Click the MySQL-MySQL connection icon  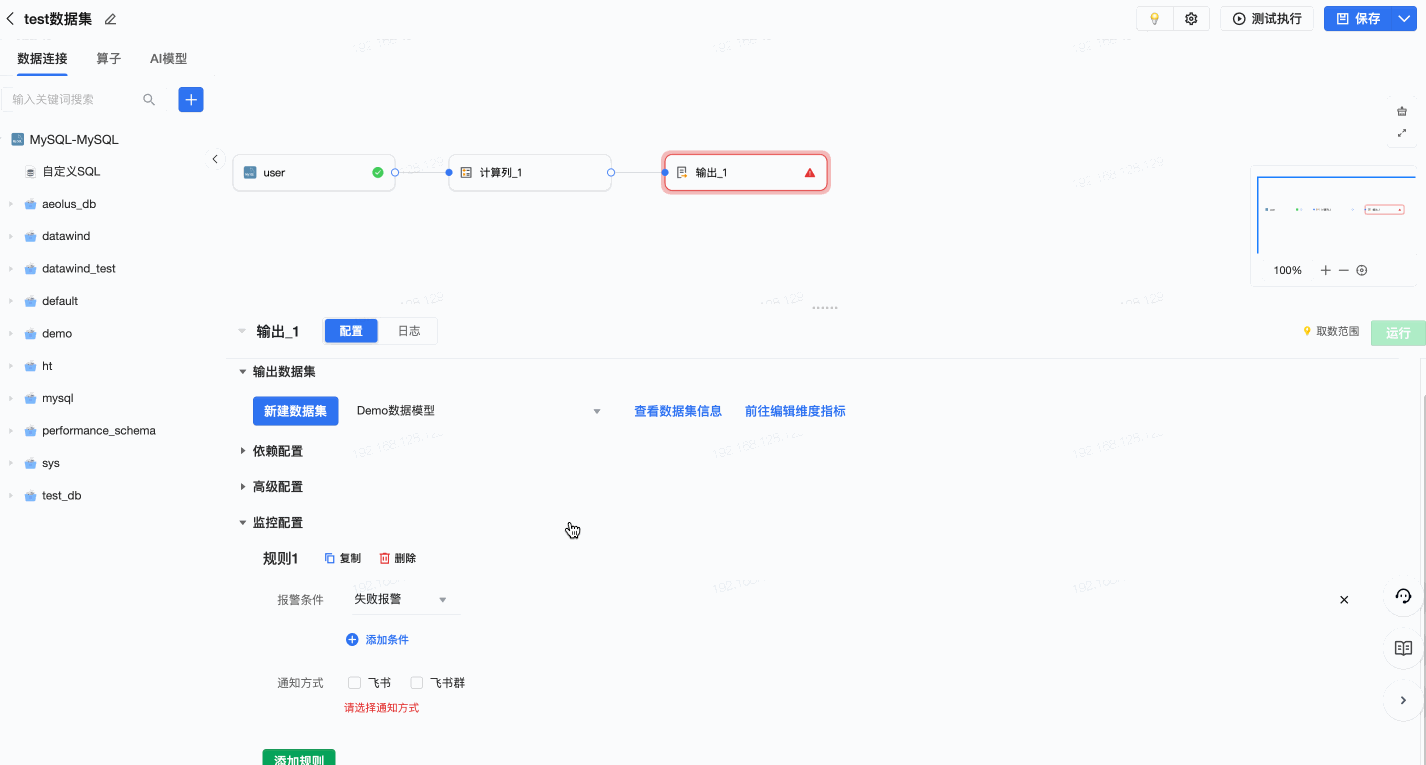tap(17, 140)
